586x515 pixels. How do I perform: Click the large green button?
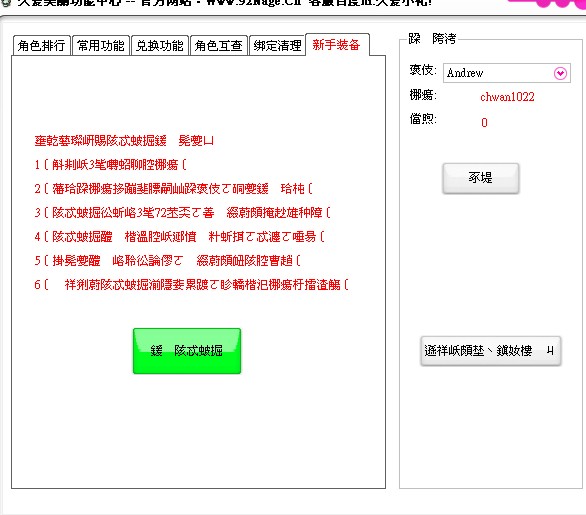[187, 351]
